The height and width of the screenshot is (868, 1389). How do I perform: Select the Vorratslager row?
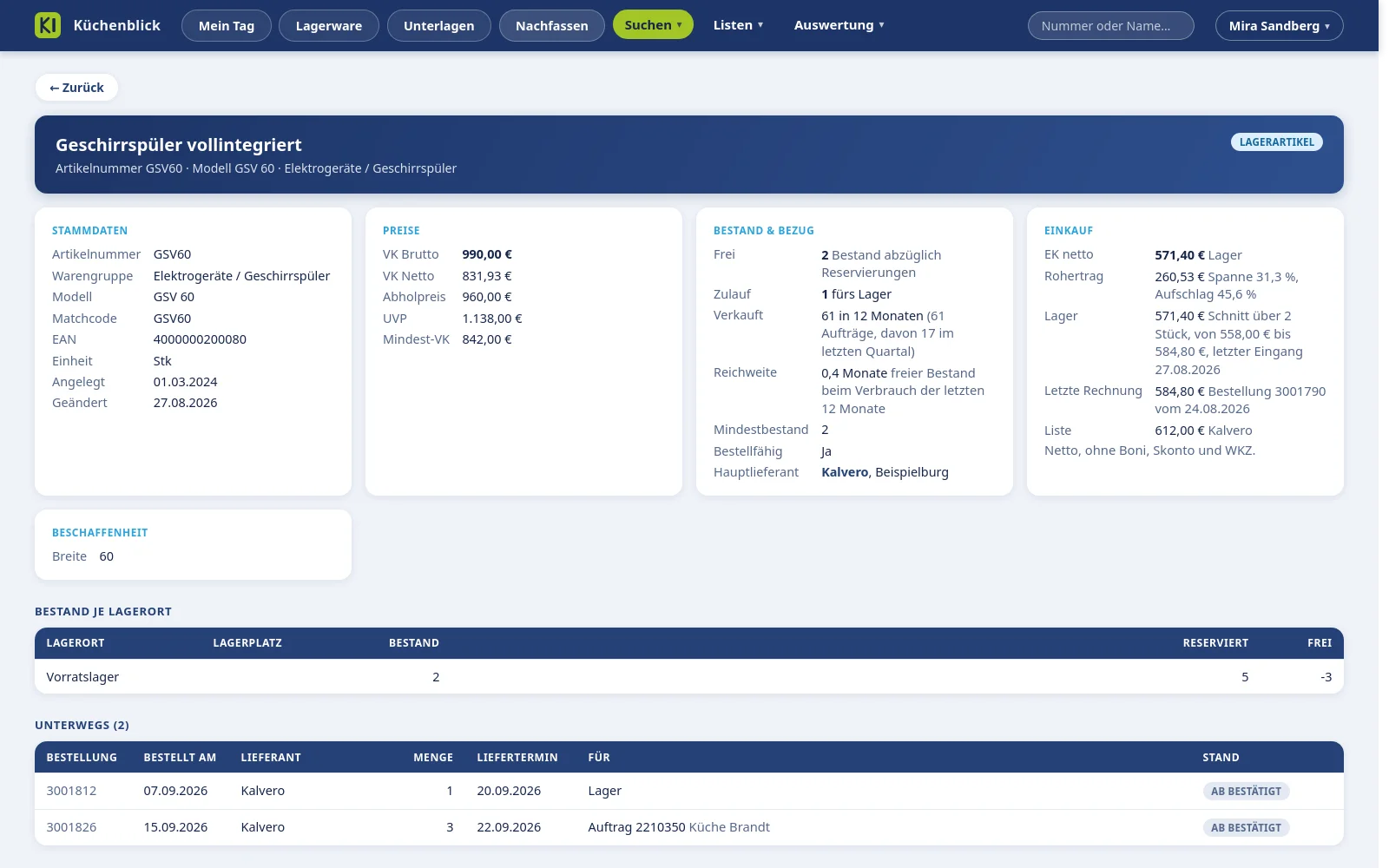[x=689, y=677]
